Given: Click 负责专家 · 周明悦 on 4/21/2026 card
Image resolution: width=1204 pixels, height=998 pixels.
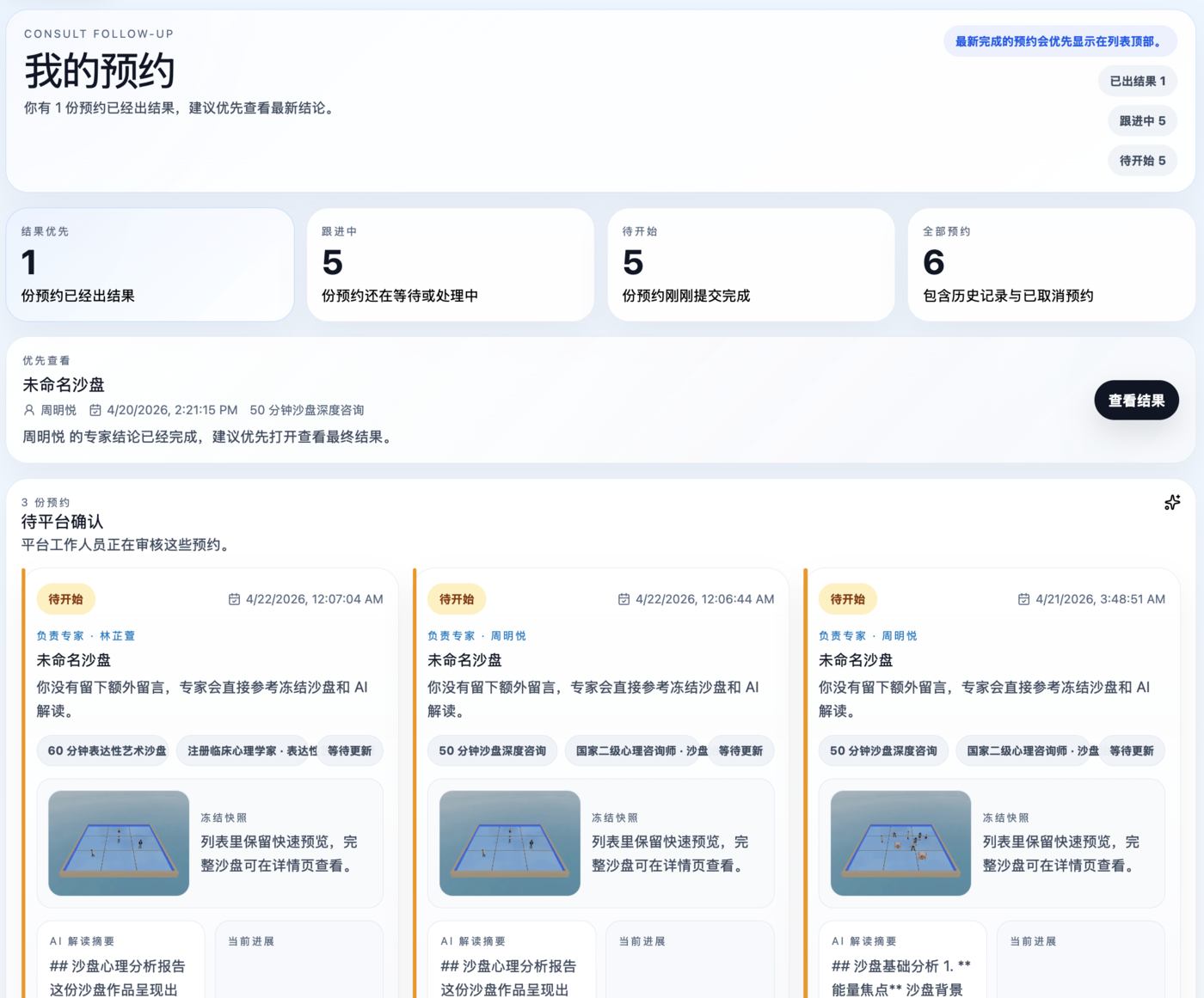Looking at the screenshot, I should tap(868, 636).
